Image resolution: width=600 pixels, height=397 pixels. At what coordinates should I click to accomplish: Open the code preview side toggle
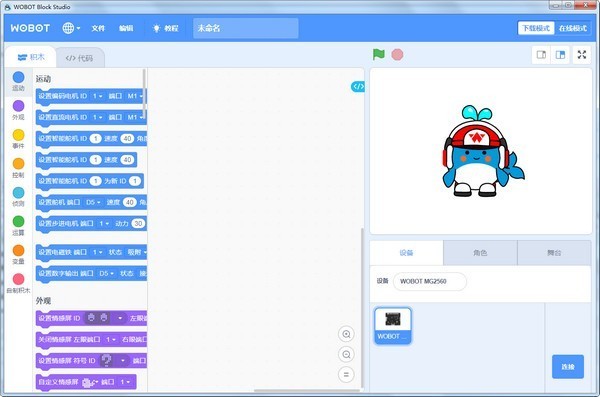[358, 87]
